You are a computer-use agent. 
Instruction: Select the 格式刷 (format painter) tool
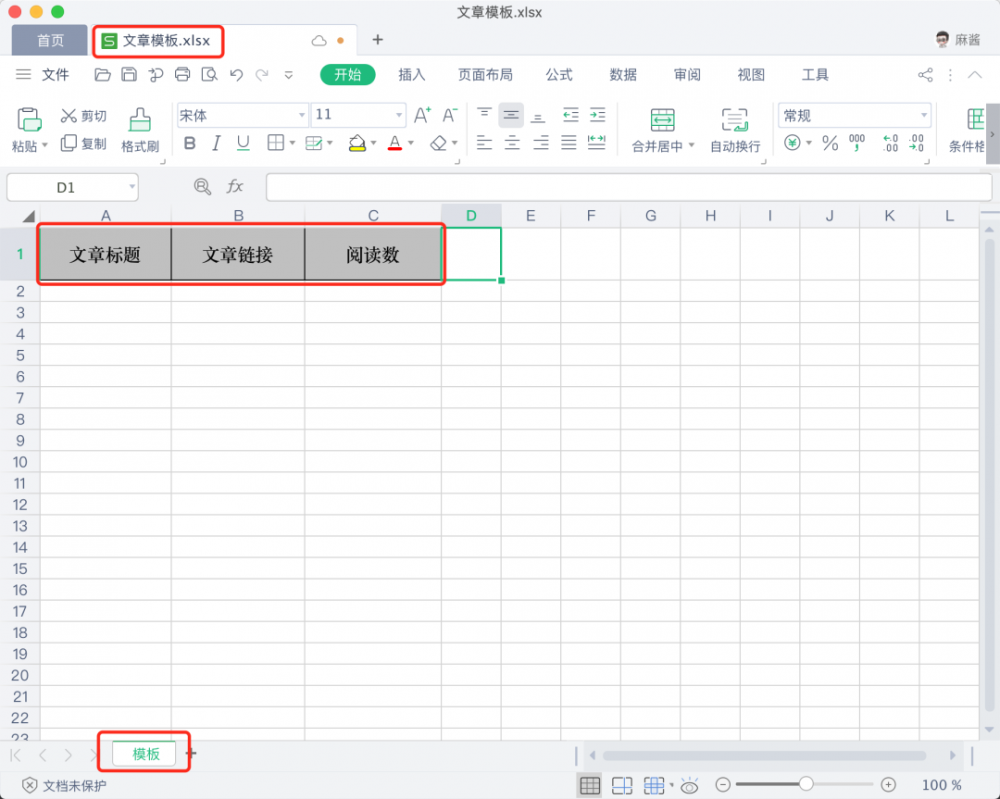(139, 130)
